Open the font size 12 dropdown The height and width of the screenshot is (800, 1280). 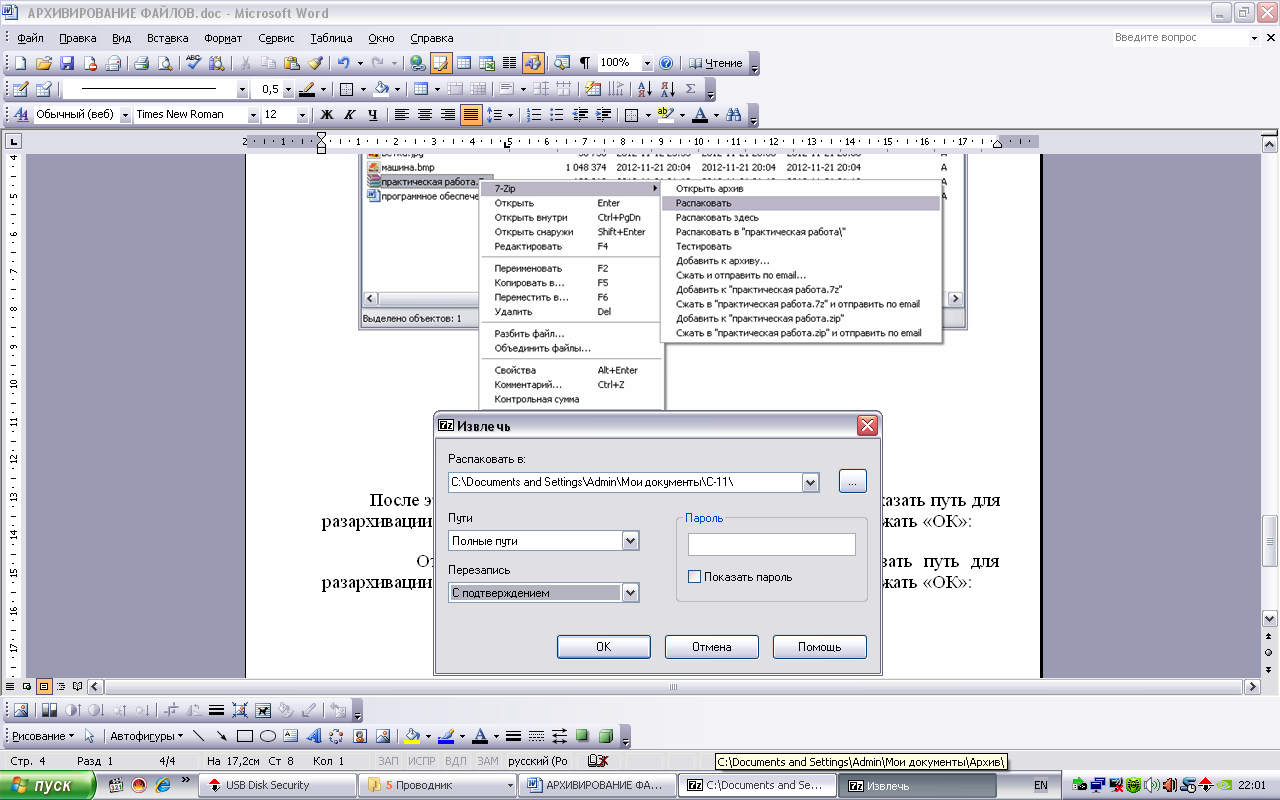(302, 115)
